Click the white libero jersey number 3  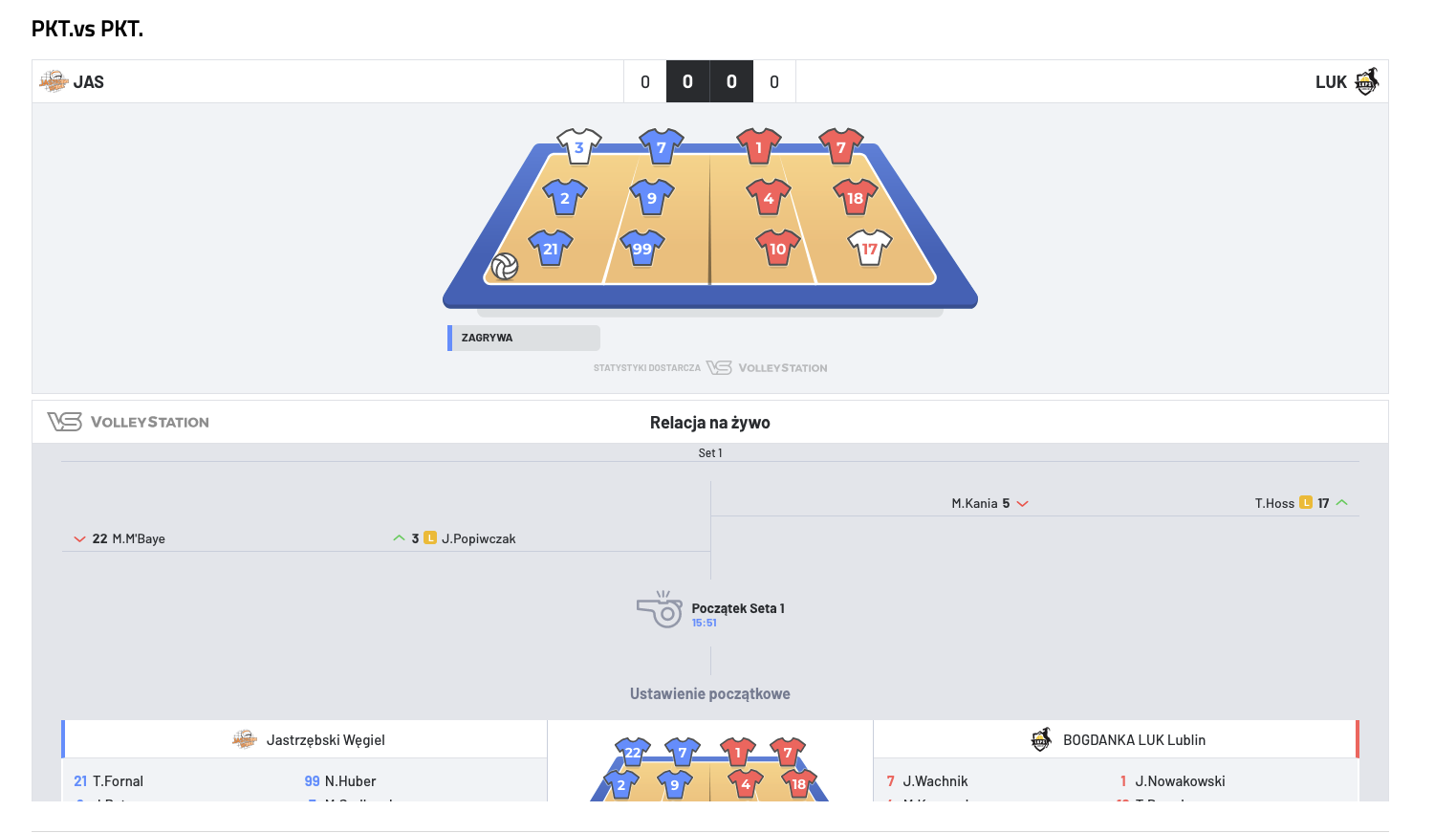pyautogui.click(x=579, y=147)
